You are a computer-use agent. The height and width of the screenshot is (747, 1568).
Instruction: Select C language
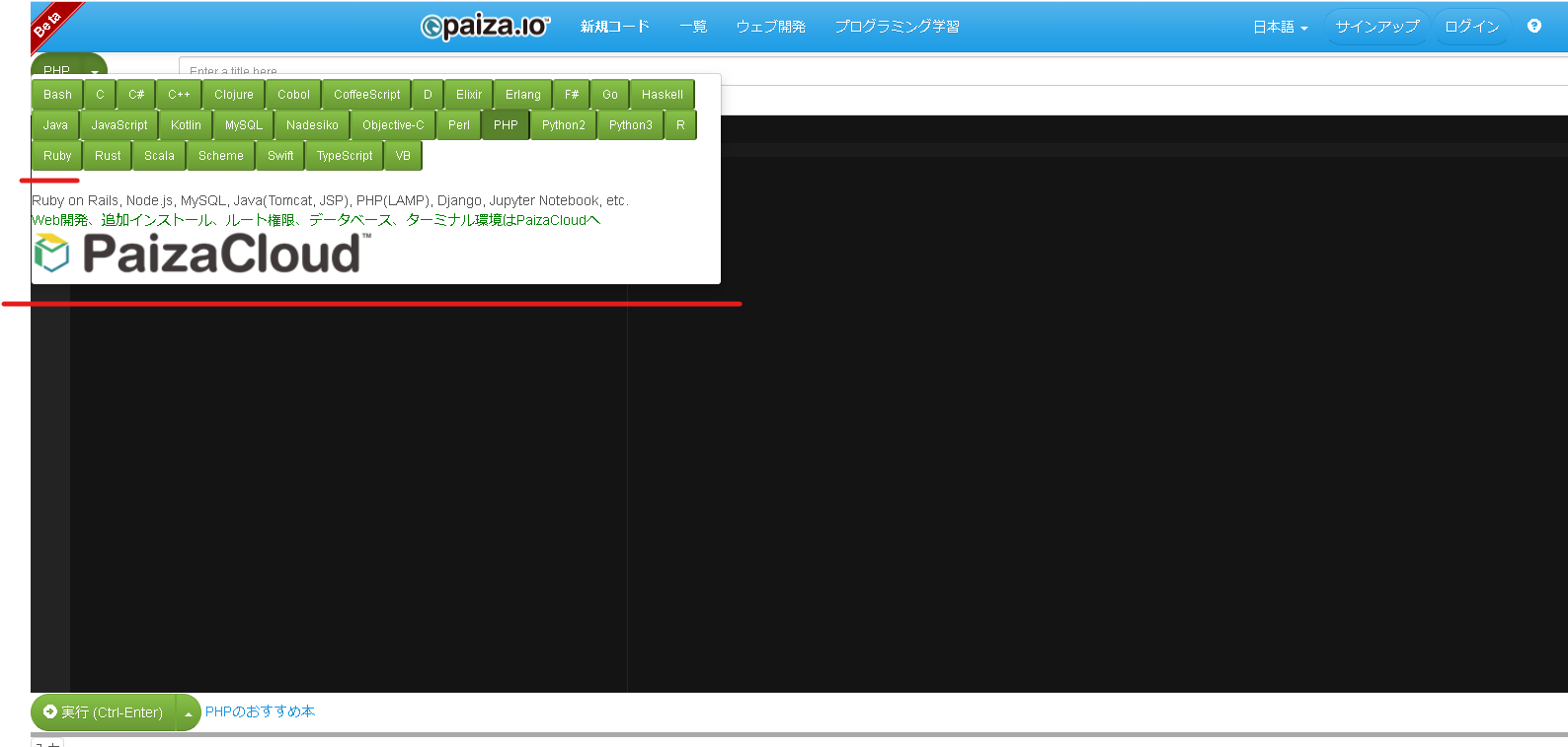100,95
